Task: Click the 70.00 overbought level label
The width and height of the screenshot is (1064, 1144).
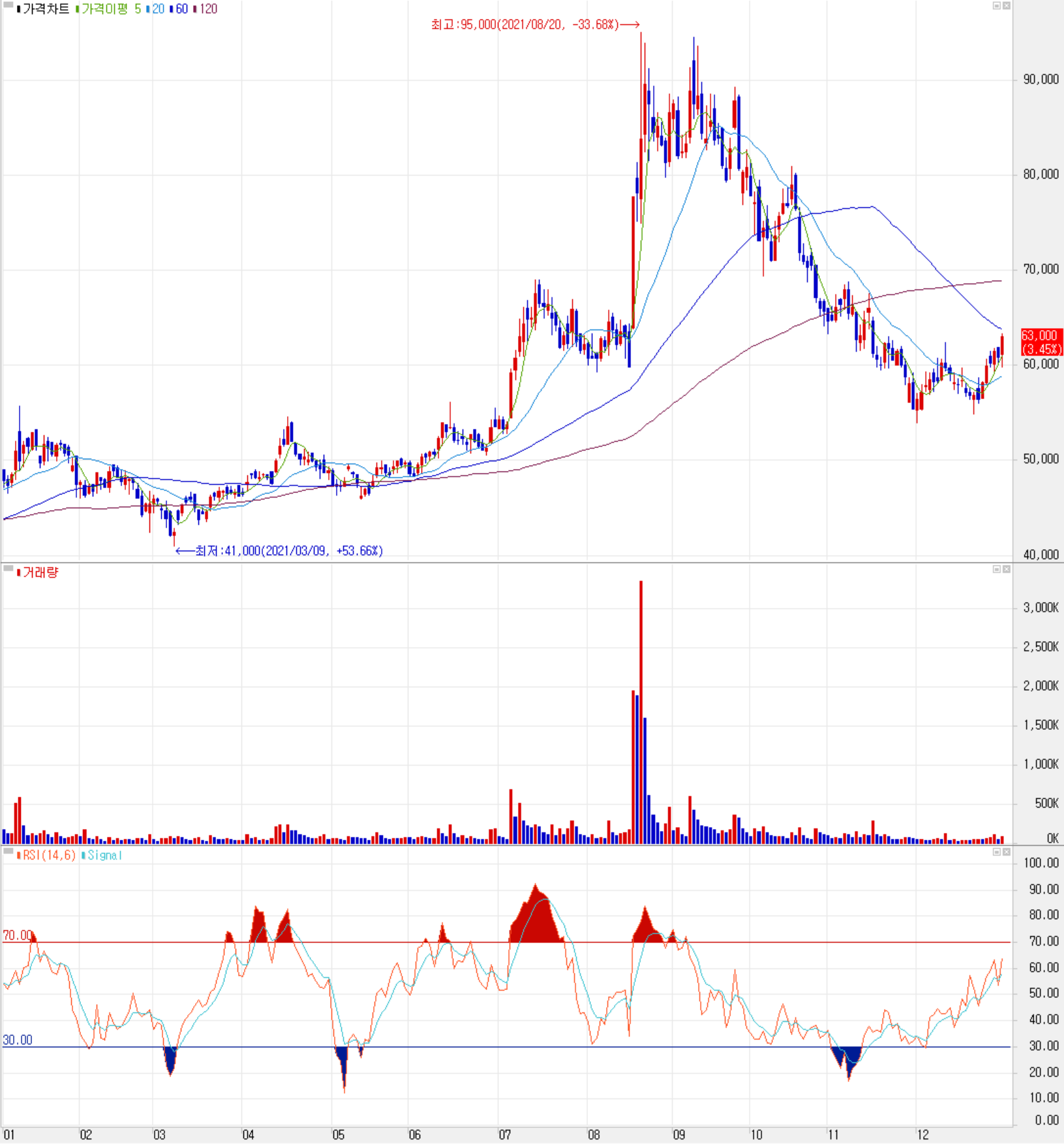Action: (17, 935)
